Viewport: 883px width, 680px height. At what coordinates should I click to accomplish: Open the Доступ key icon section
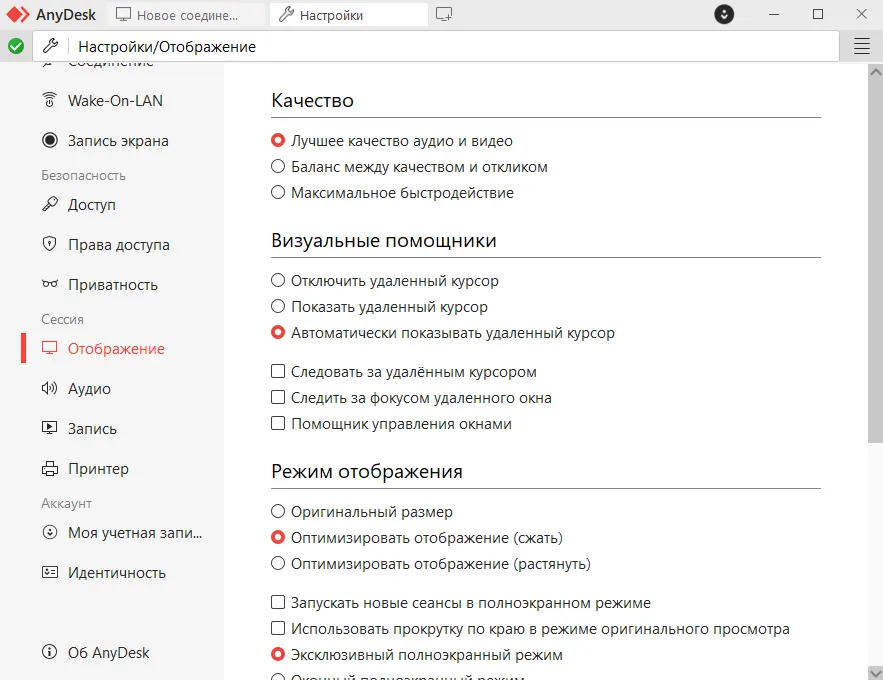tap(49, 205)
